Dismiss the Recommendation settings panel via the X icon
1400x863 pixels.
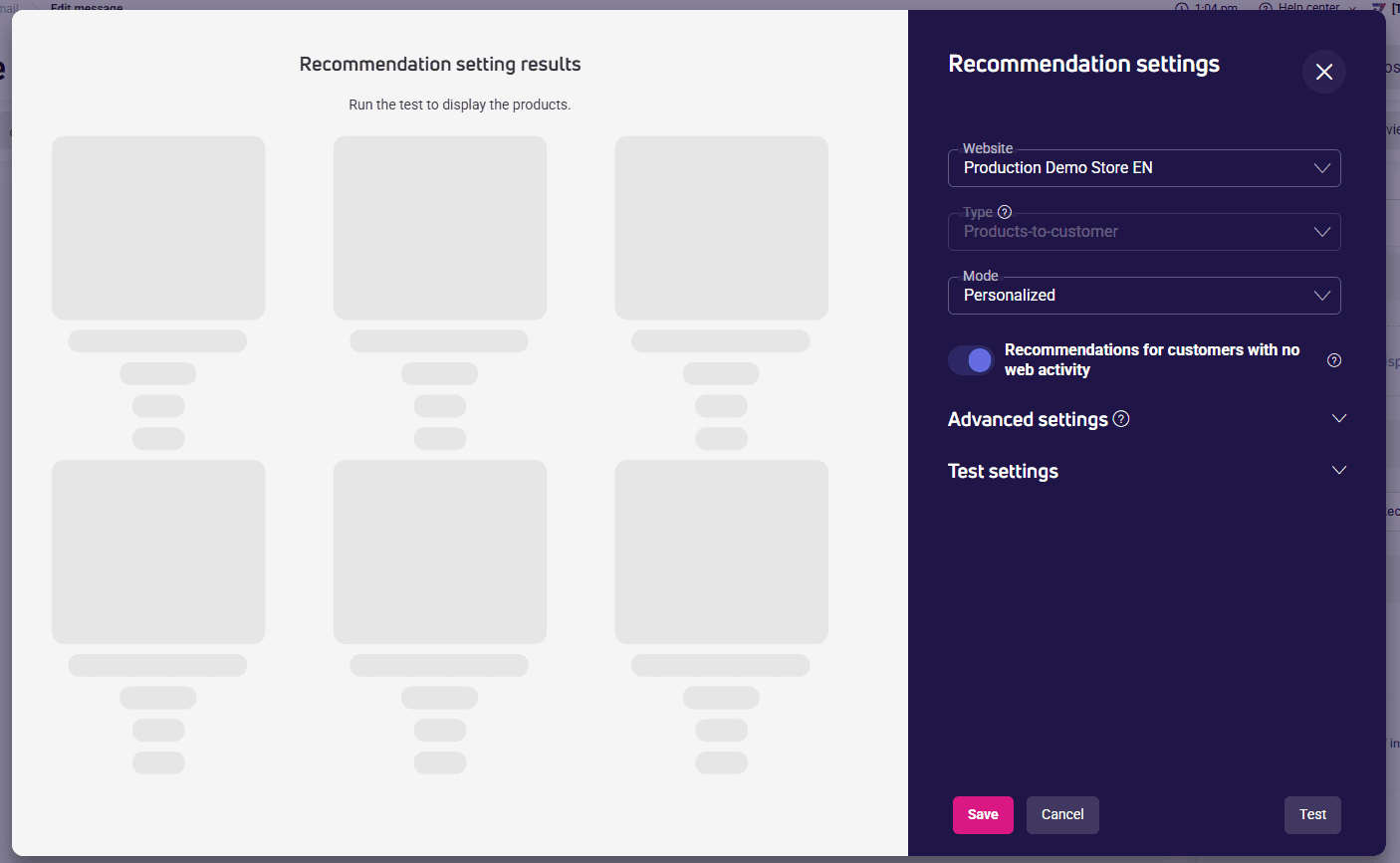click(1323, 72)
